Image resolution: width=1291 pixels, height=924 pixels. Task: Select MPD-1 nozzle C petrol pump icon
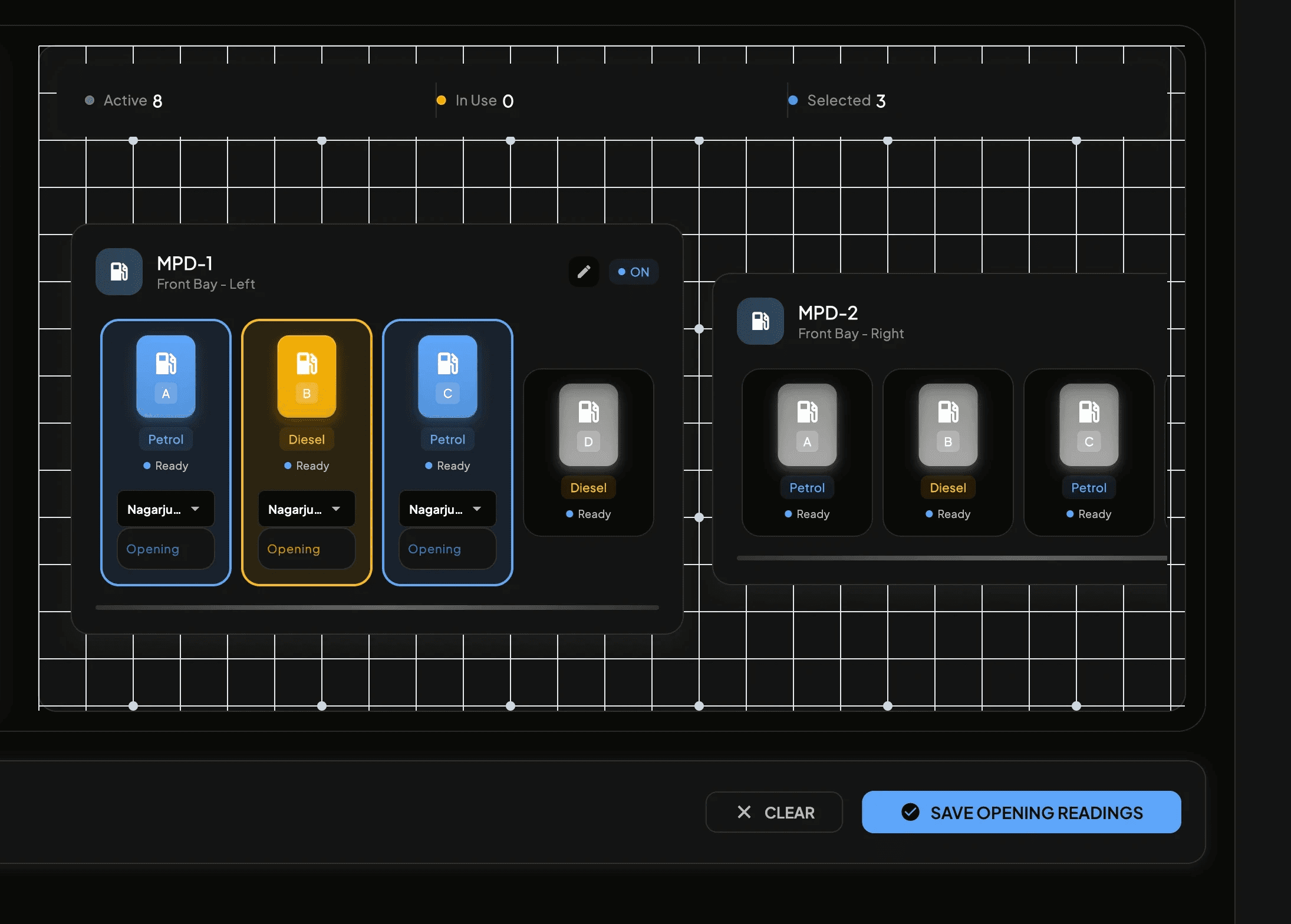[447, 376]
